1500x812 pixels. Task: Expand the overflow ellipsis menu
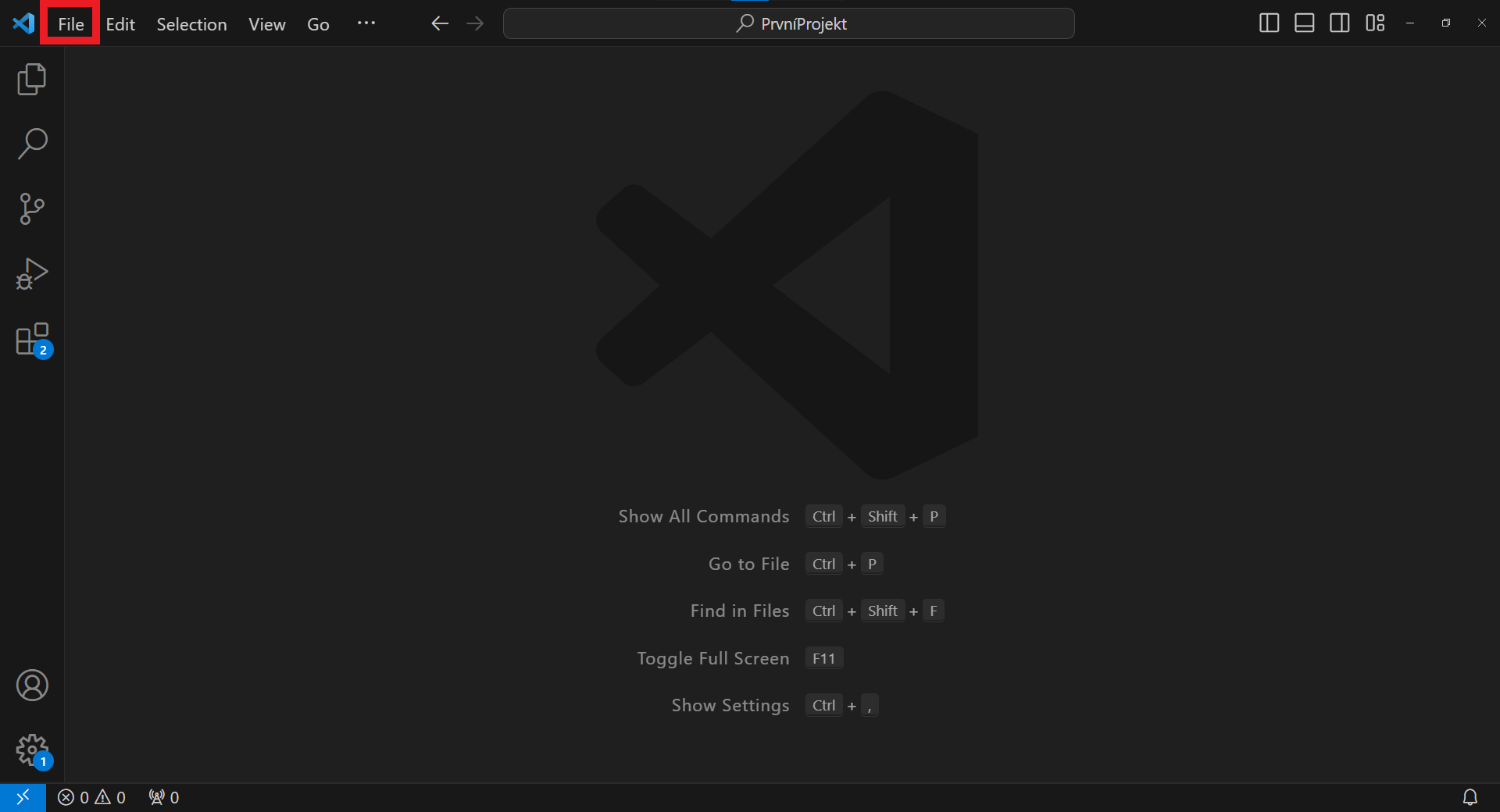click(366, 23)
